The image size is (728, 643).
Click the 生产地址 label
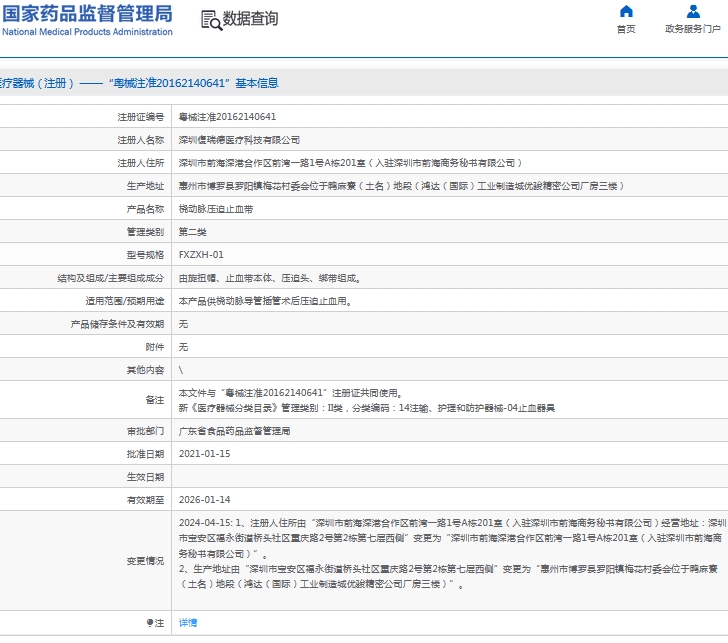tap(145, 186)
